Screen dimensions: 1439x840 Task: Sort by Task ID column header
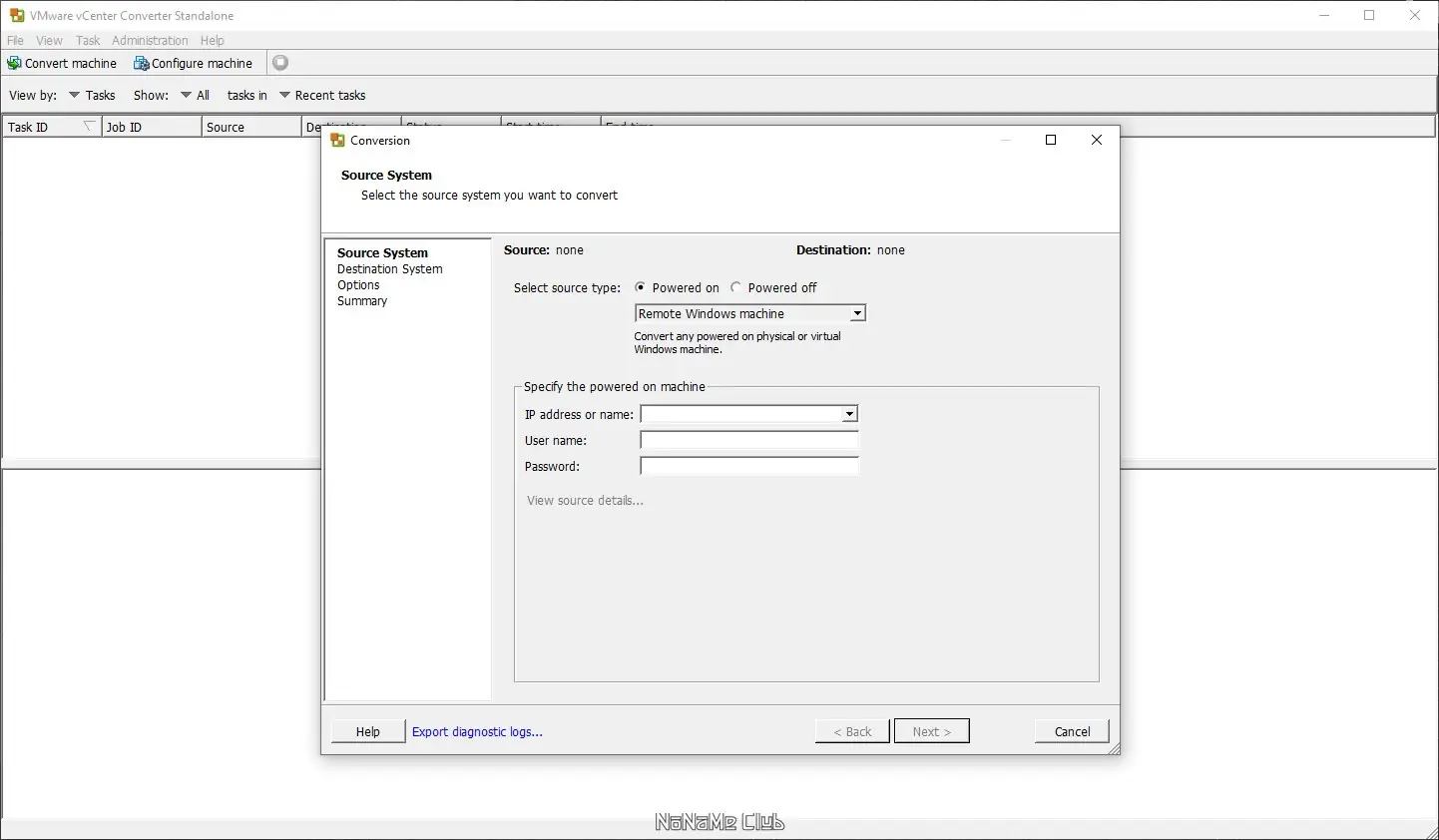point(52,127)
